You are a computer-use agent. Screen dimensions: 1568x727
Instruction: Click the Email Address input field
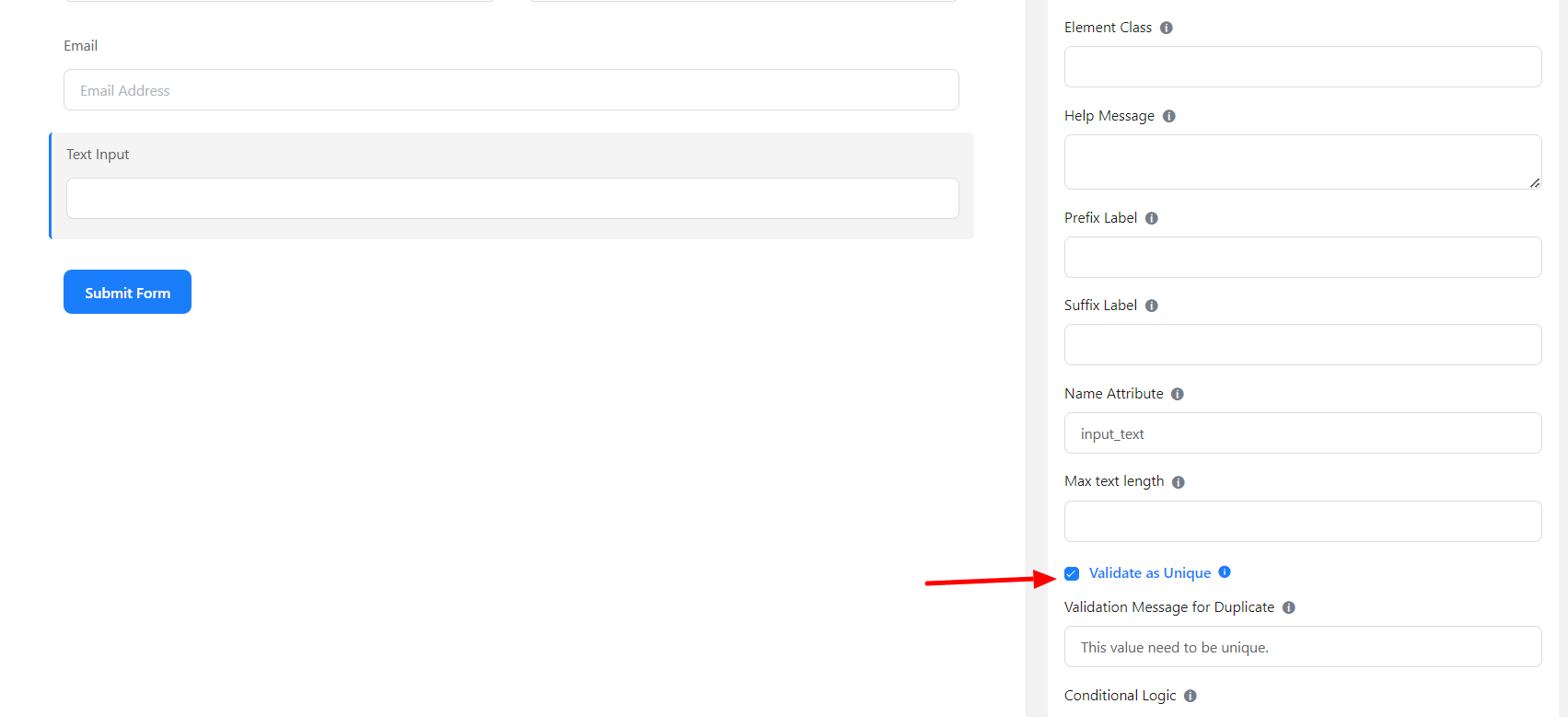[x=511, y=90]
